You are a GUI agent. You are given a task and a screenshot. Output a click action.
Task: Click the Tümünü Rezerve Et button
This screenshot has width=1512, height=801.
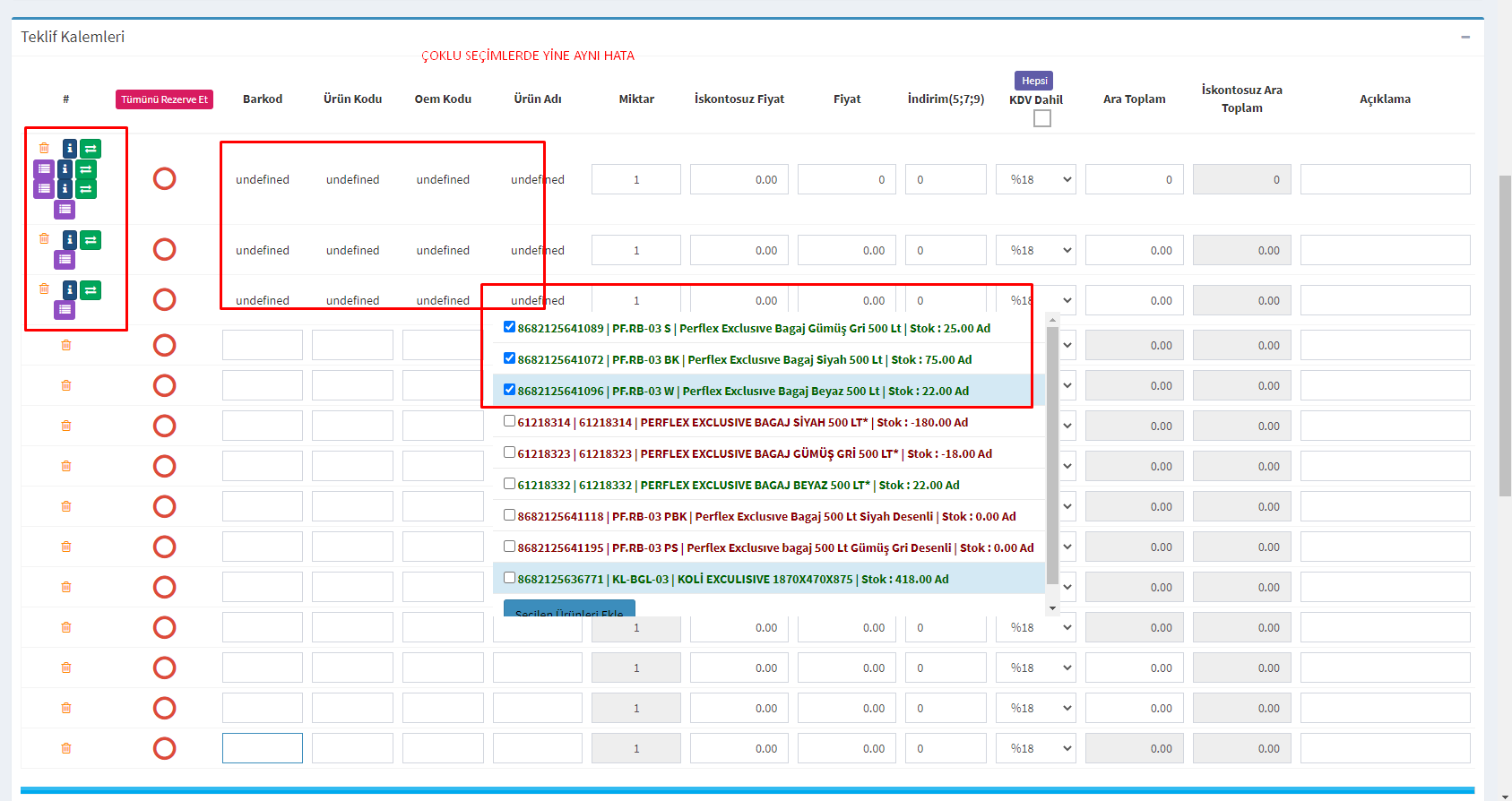(164, 99)
